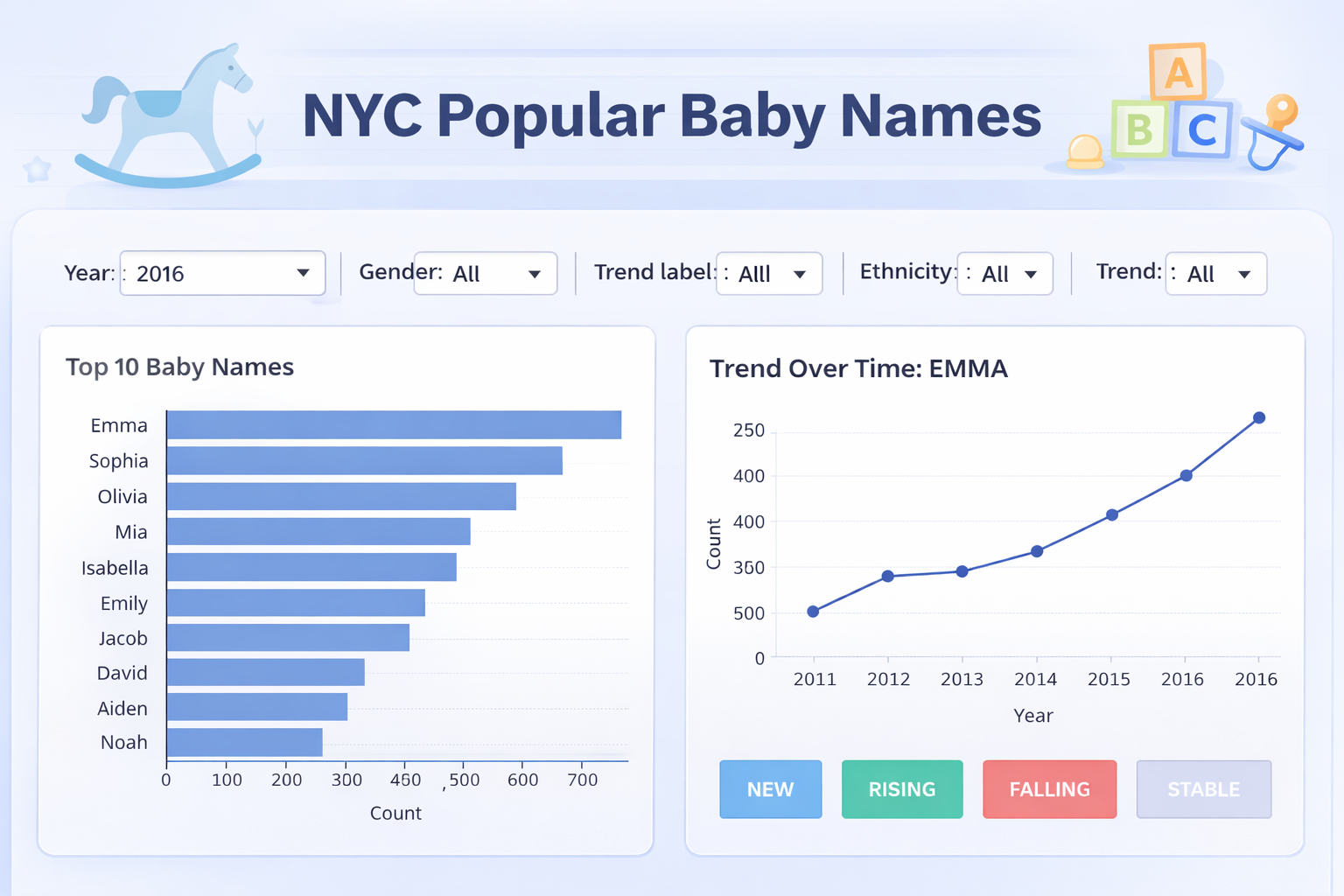Enable the STABLE trend filter
Viewport: 1344px width, 896px height.
pyautogui.click(x=1203, y=789)
